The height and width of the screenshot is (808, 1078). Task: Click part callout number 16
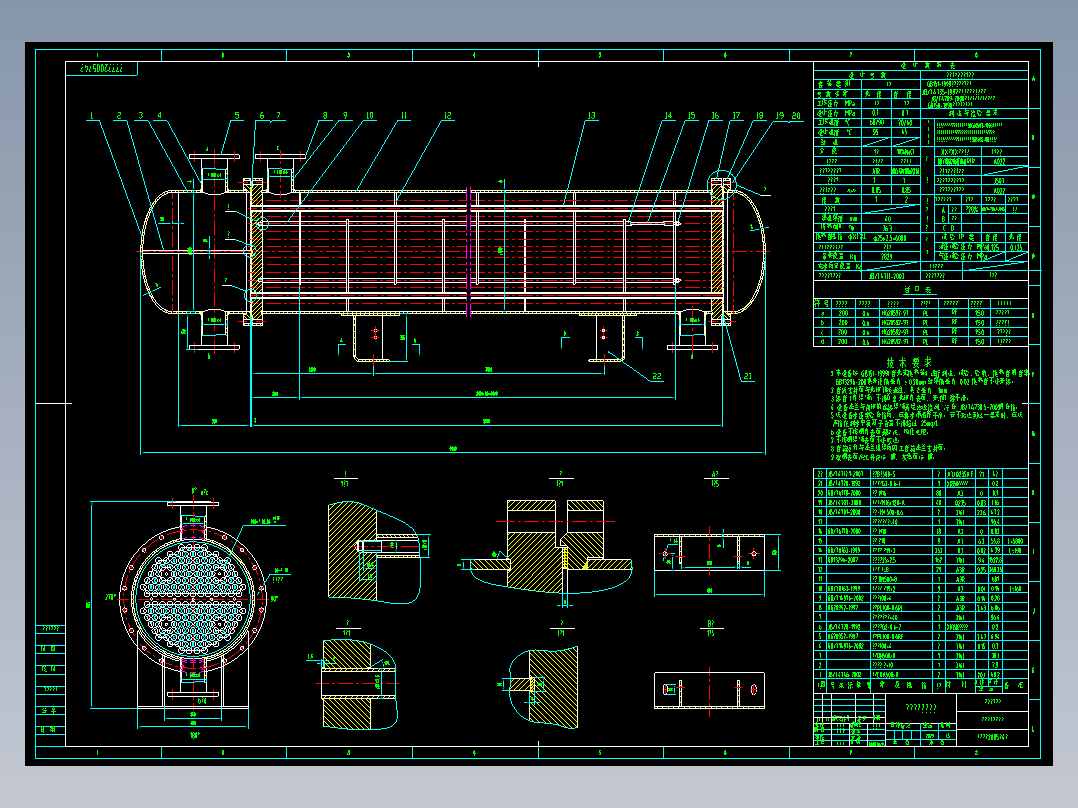click(715, 116)
